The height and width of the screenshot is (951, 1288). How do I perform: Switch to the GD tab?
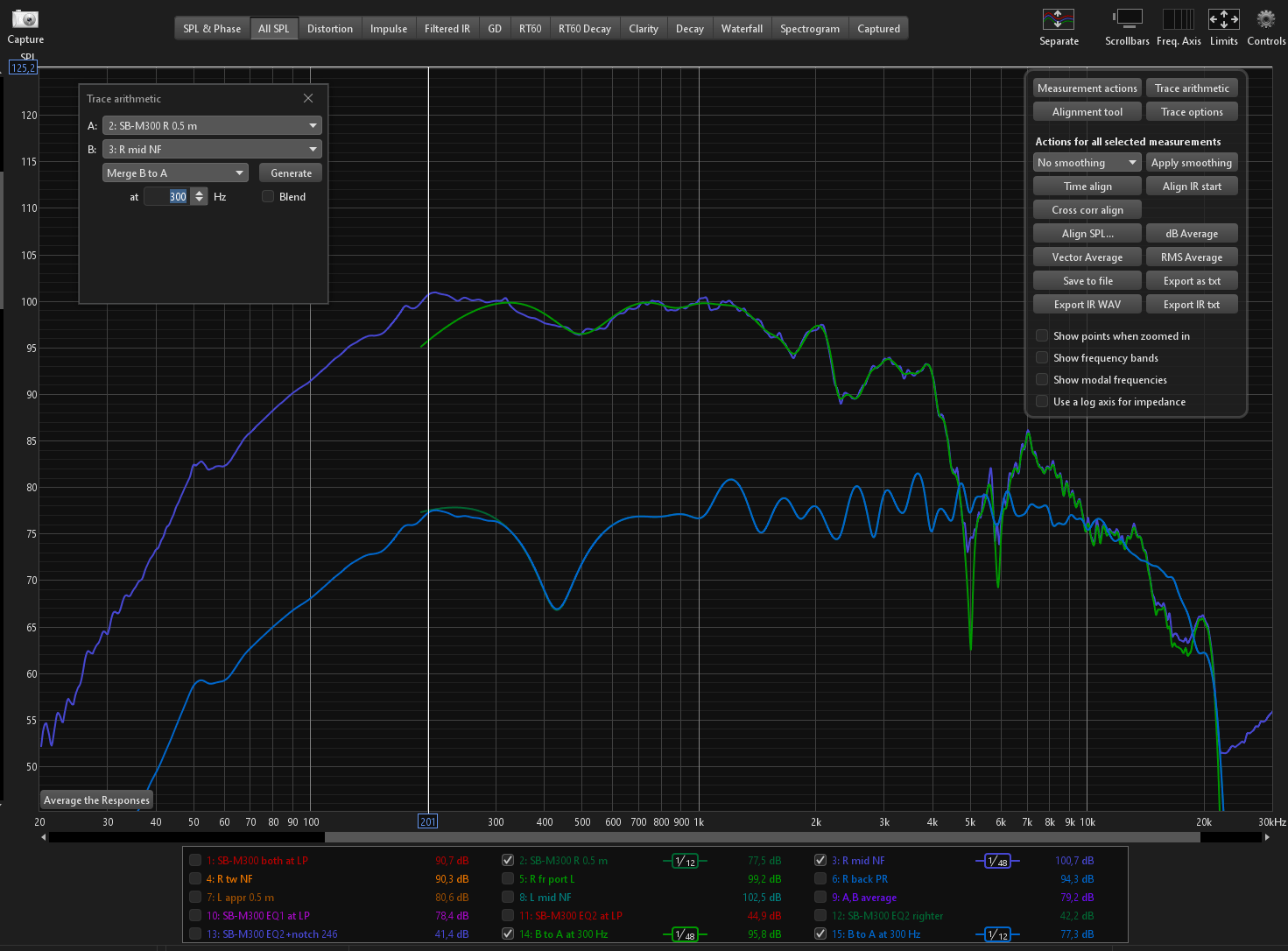pos(495,28)
